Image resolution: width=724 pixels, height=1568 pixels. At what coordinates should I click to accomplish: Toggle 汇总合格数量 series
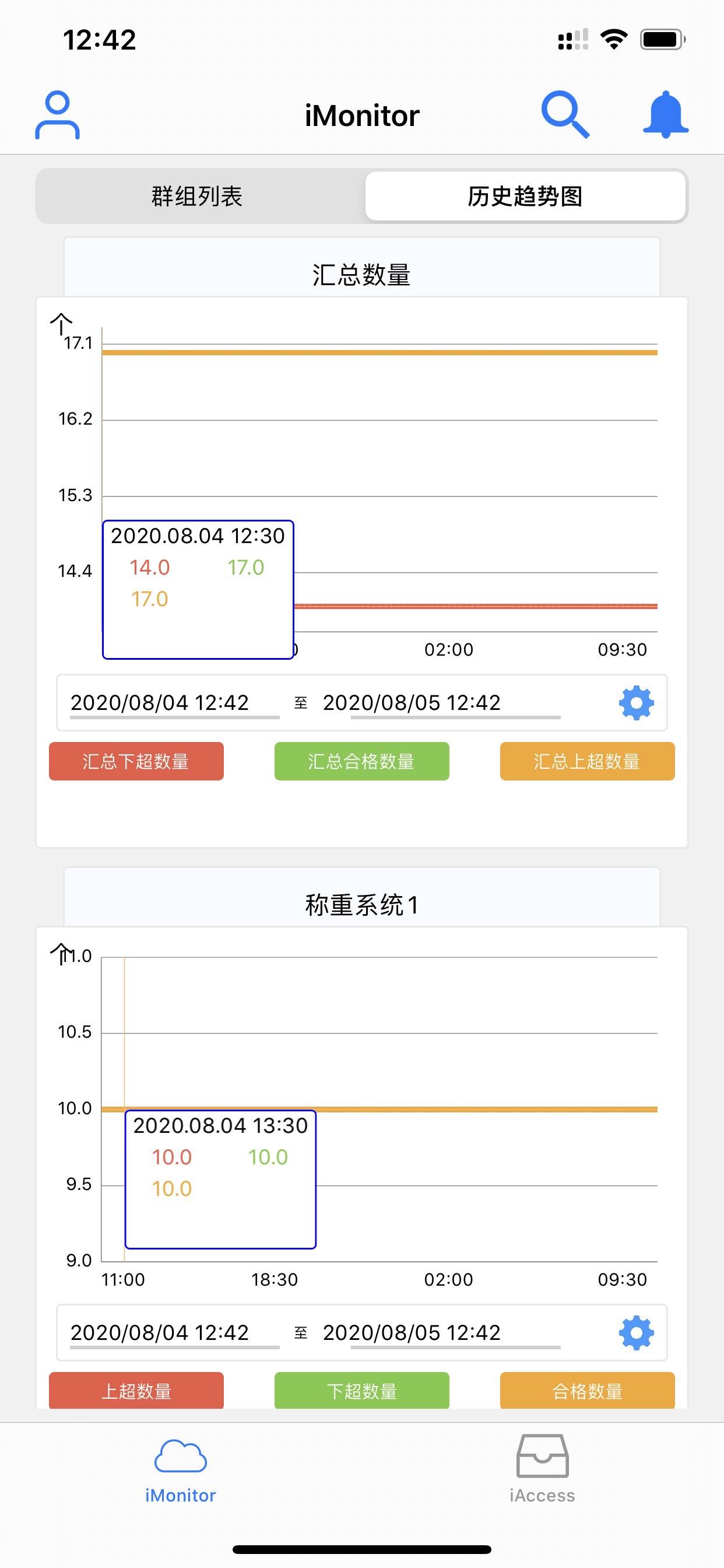click(x=362, y=761)
